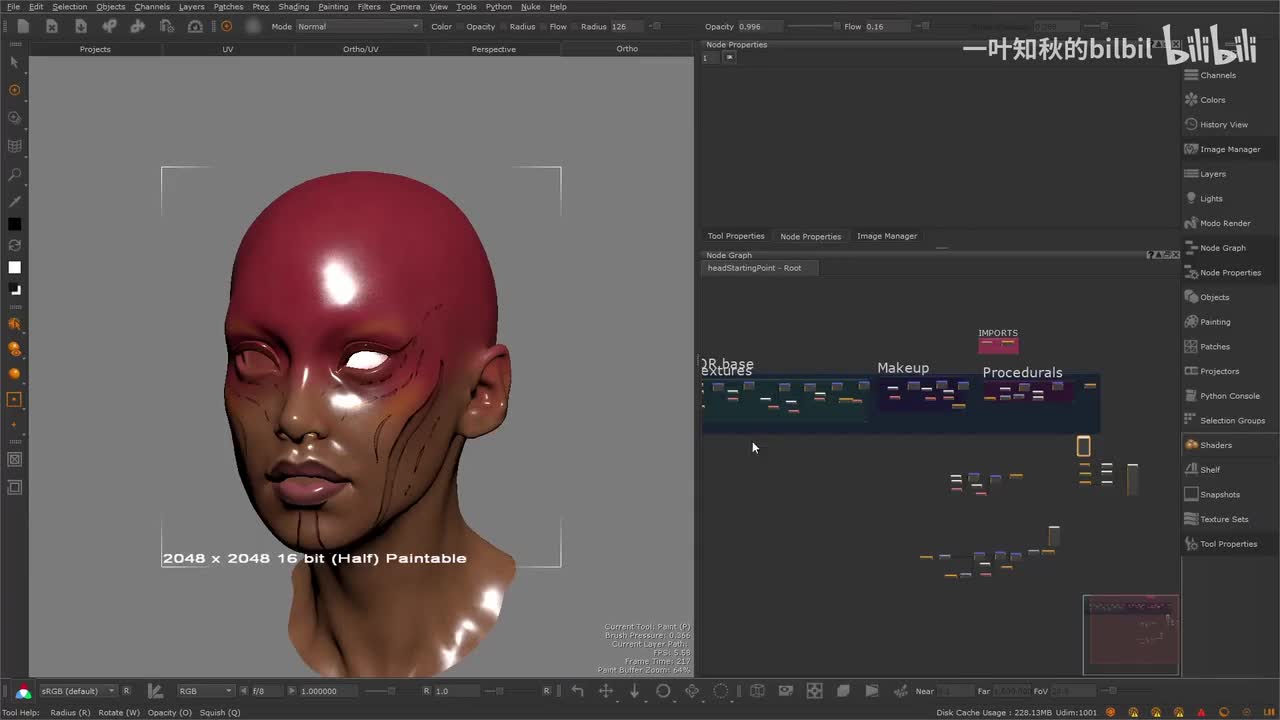Screen dimensions: 1280x720
Task: Select the arrow Select tool in left toolbar
Action: click(x=14, y=62)
